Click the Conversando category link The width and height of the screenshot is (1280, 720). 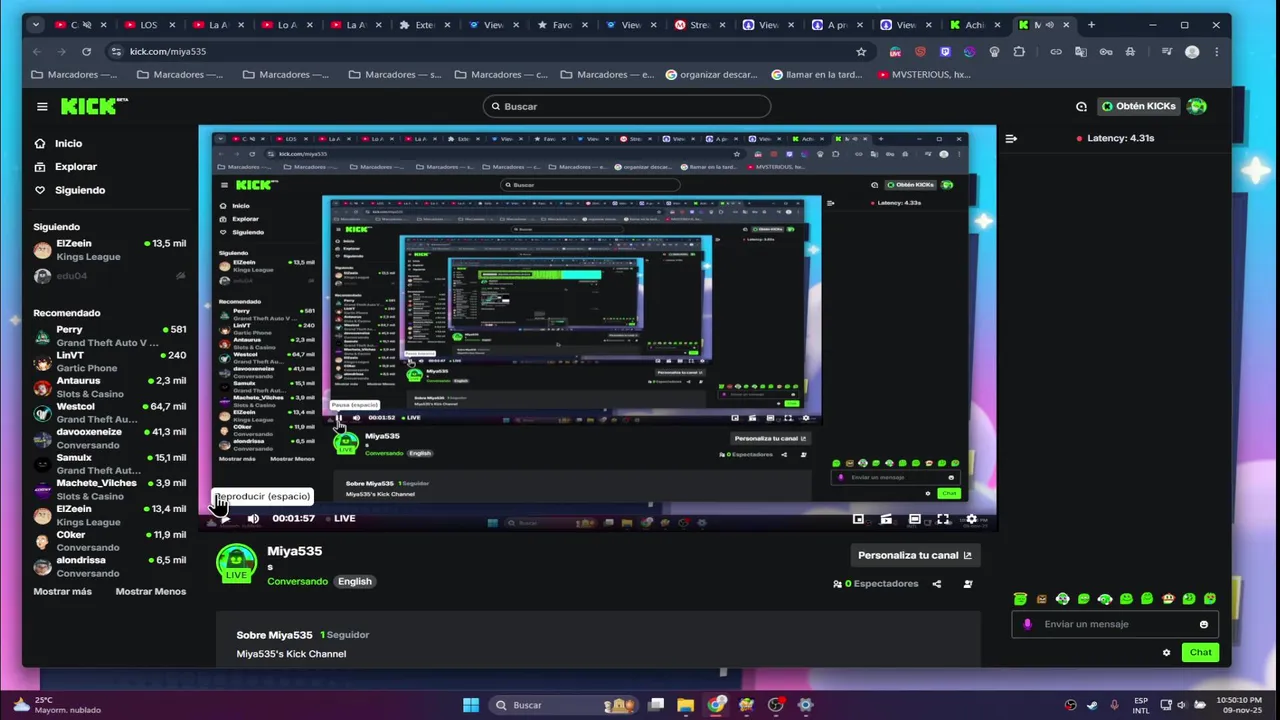point(297,581)
